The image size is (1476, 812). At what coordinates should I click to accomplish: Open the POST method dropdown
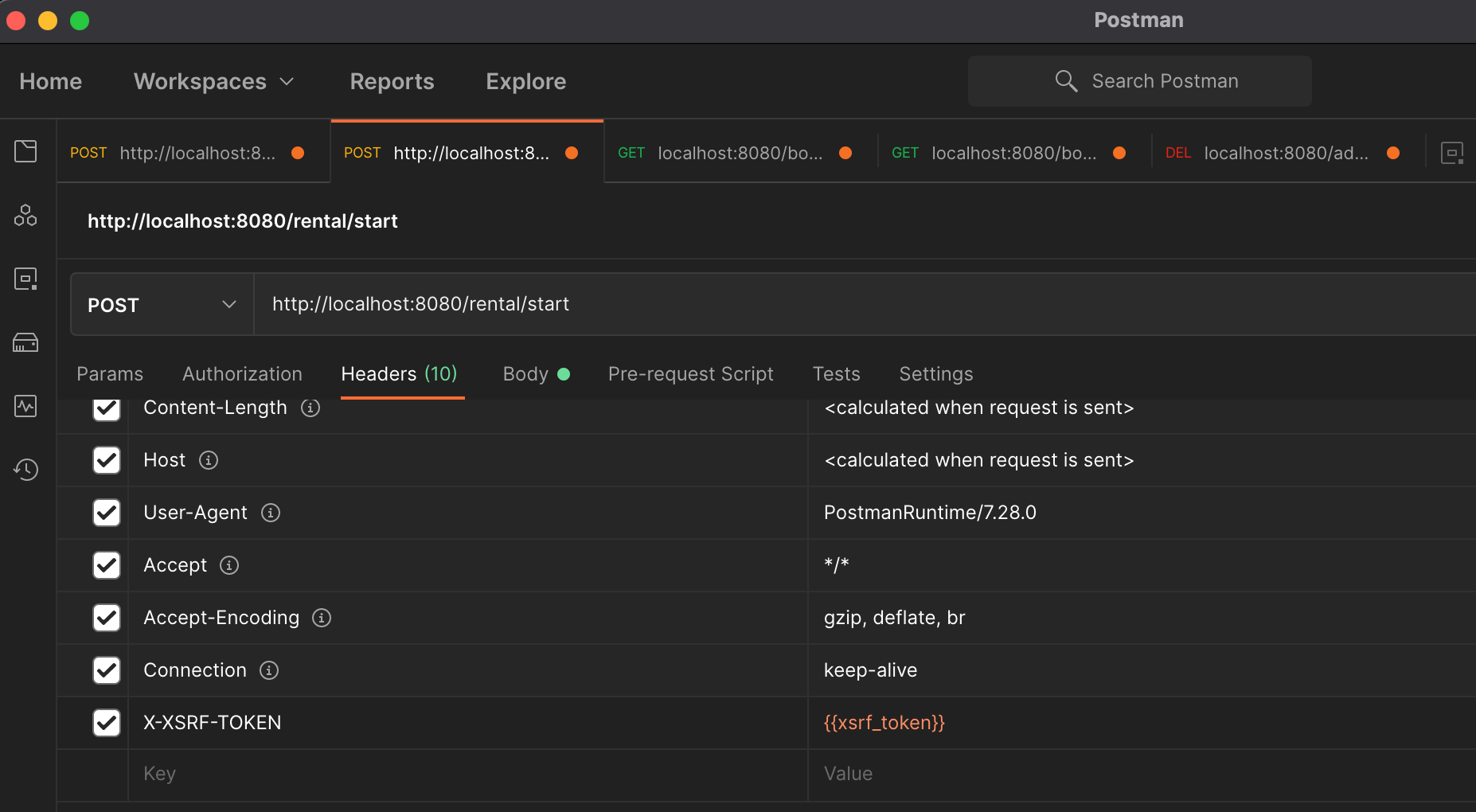(x=161, y=304)
